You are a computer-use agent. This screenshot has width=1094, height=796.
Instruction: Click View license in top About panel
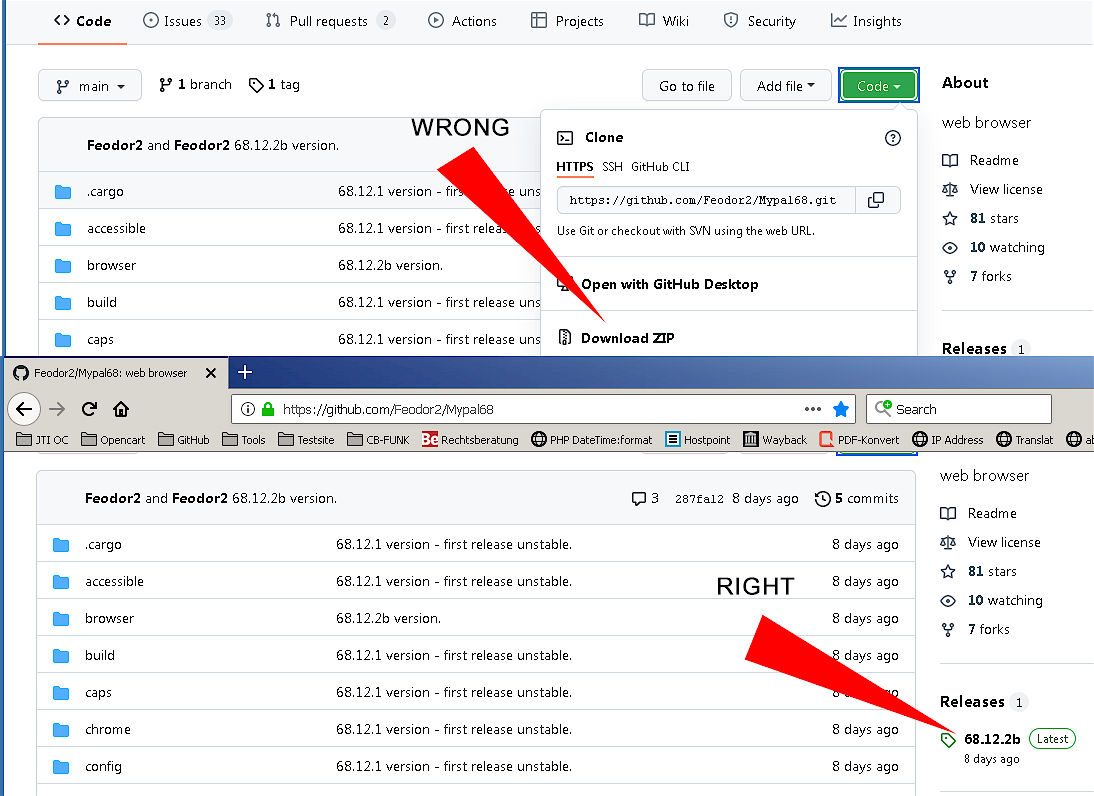click(992, 189)
